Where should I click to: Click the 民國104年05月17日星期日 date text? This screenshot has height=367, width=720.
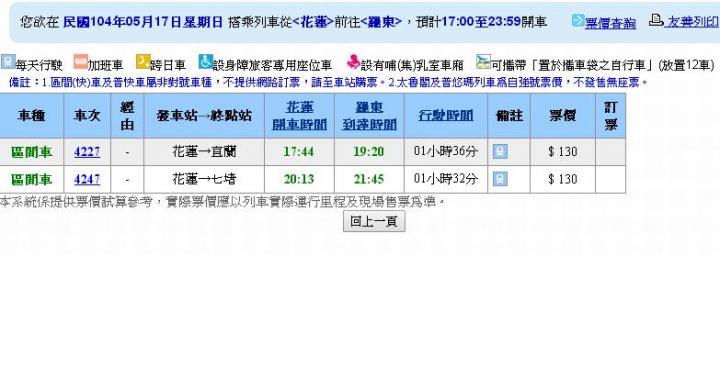[x=143, y=22]
